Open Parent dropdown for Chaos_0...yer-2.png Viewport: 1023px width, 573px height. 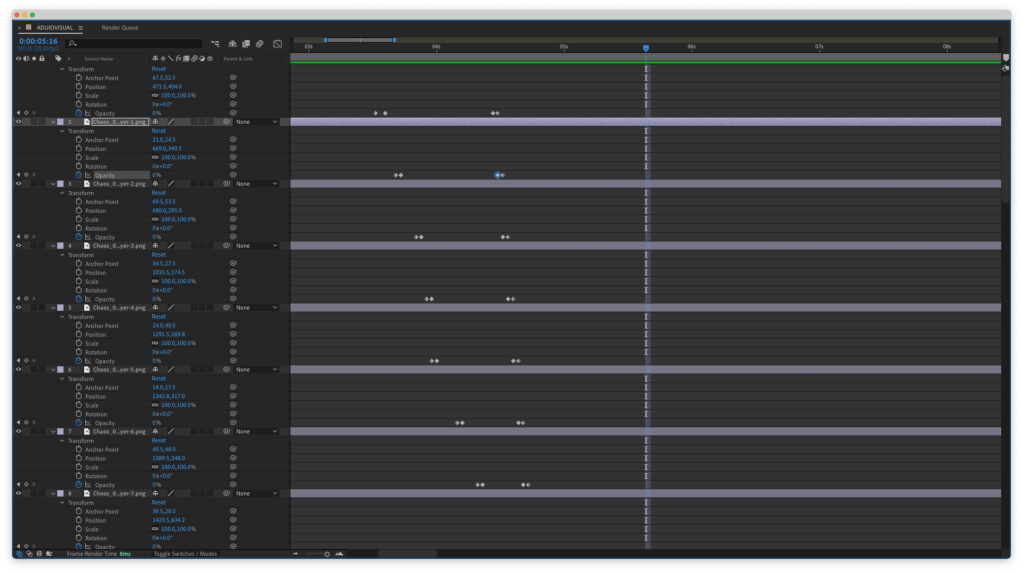(256, 184)
